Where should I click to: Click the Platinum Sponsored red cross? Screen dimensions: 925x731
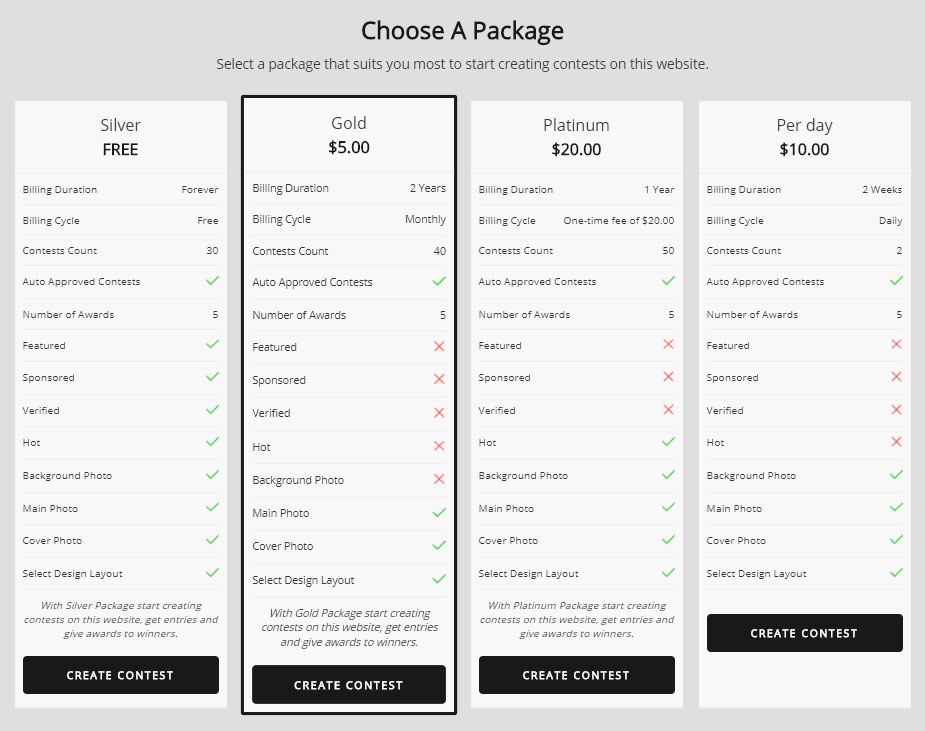click(x=668, y=378)
